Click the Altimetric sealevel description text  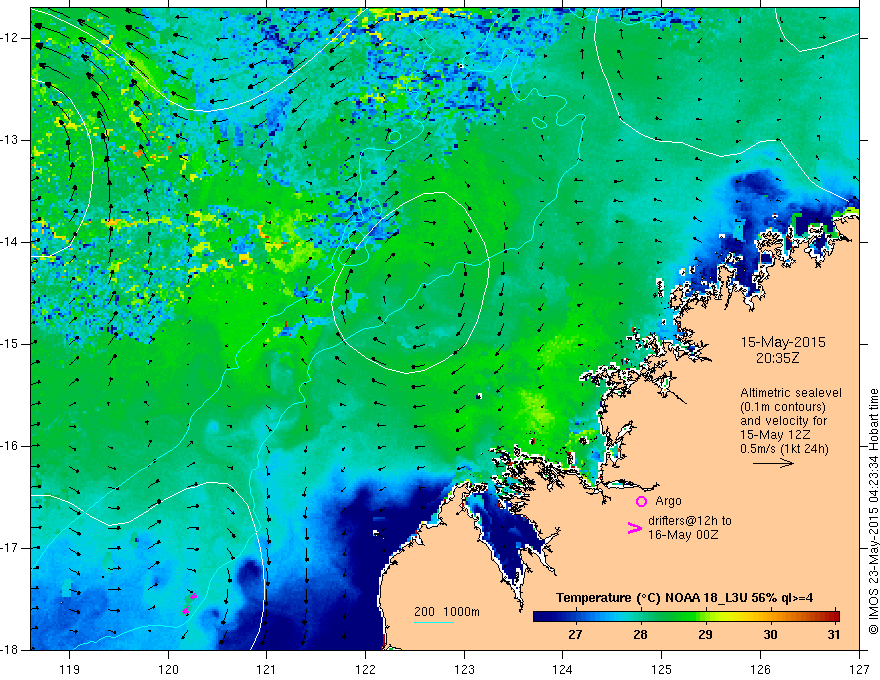point(791,420)
